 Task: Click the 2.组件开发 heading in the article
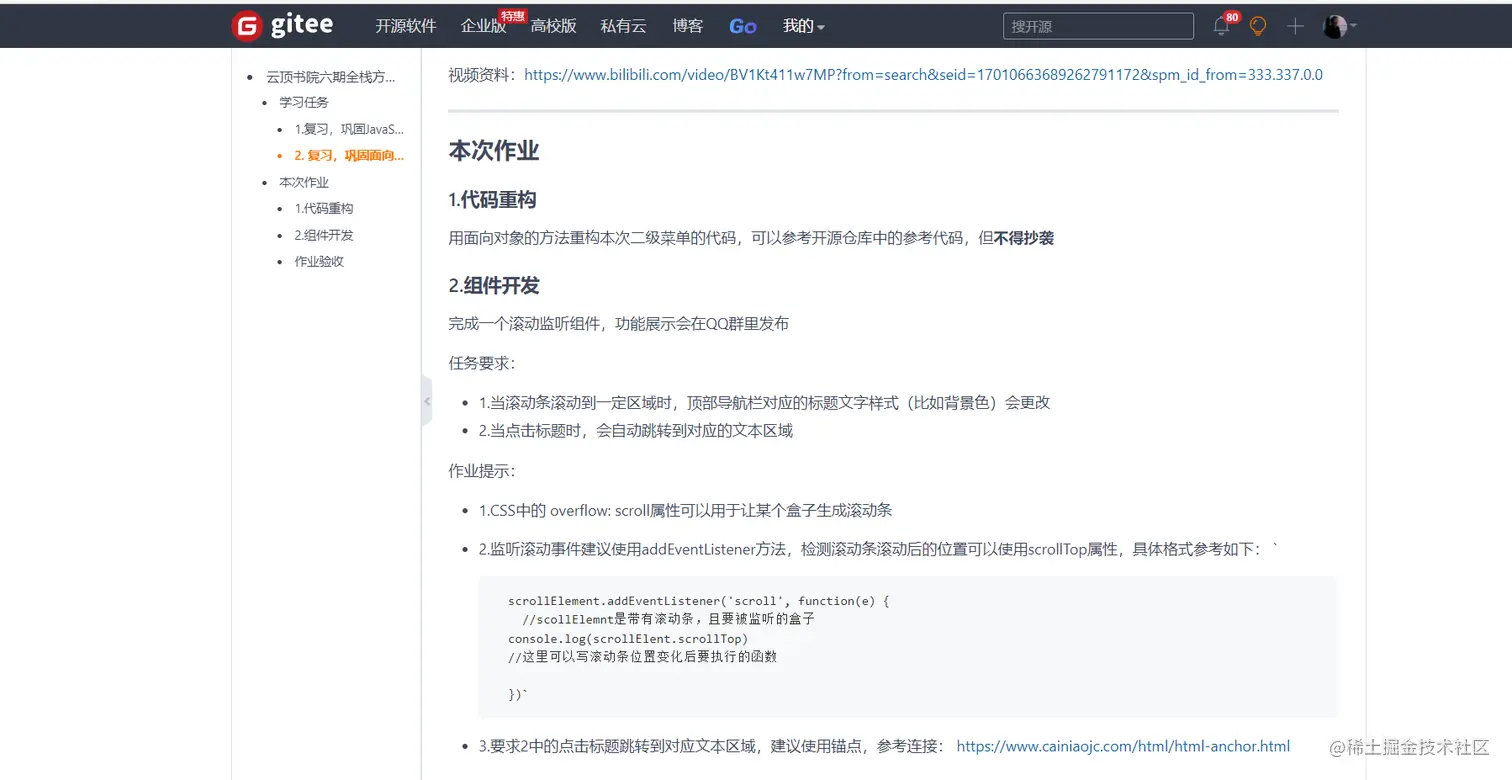494,286
